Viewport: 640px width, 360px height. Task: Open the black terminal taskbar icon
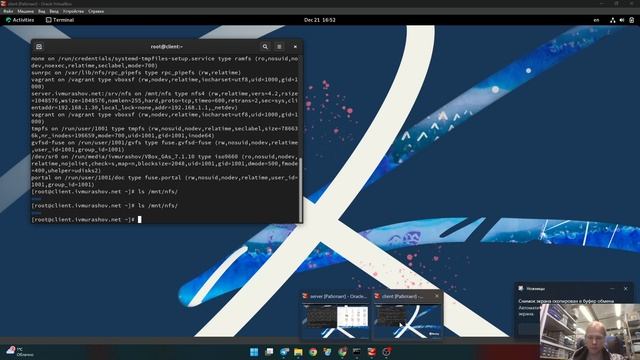point(357,352)
